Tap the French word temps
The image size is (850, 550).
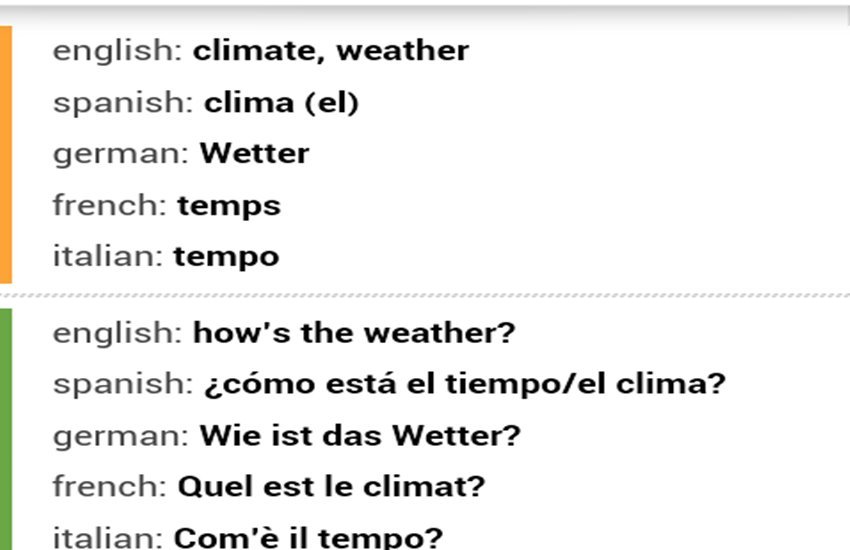pos(229,206)
